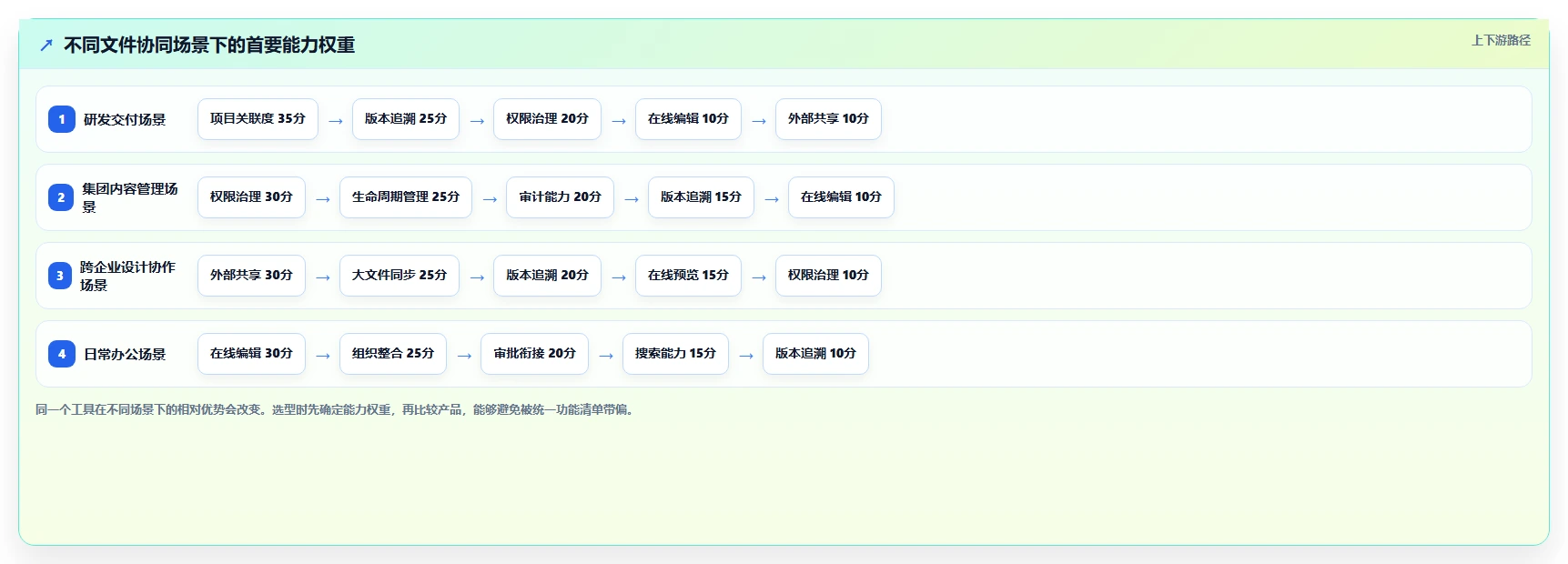
Task: Click the number 2 badge for 集团内容管理场景
Action: [x=61, y=197]
